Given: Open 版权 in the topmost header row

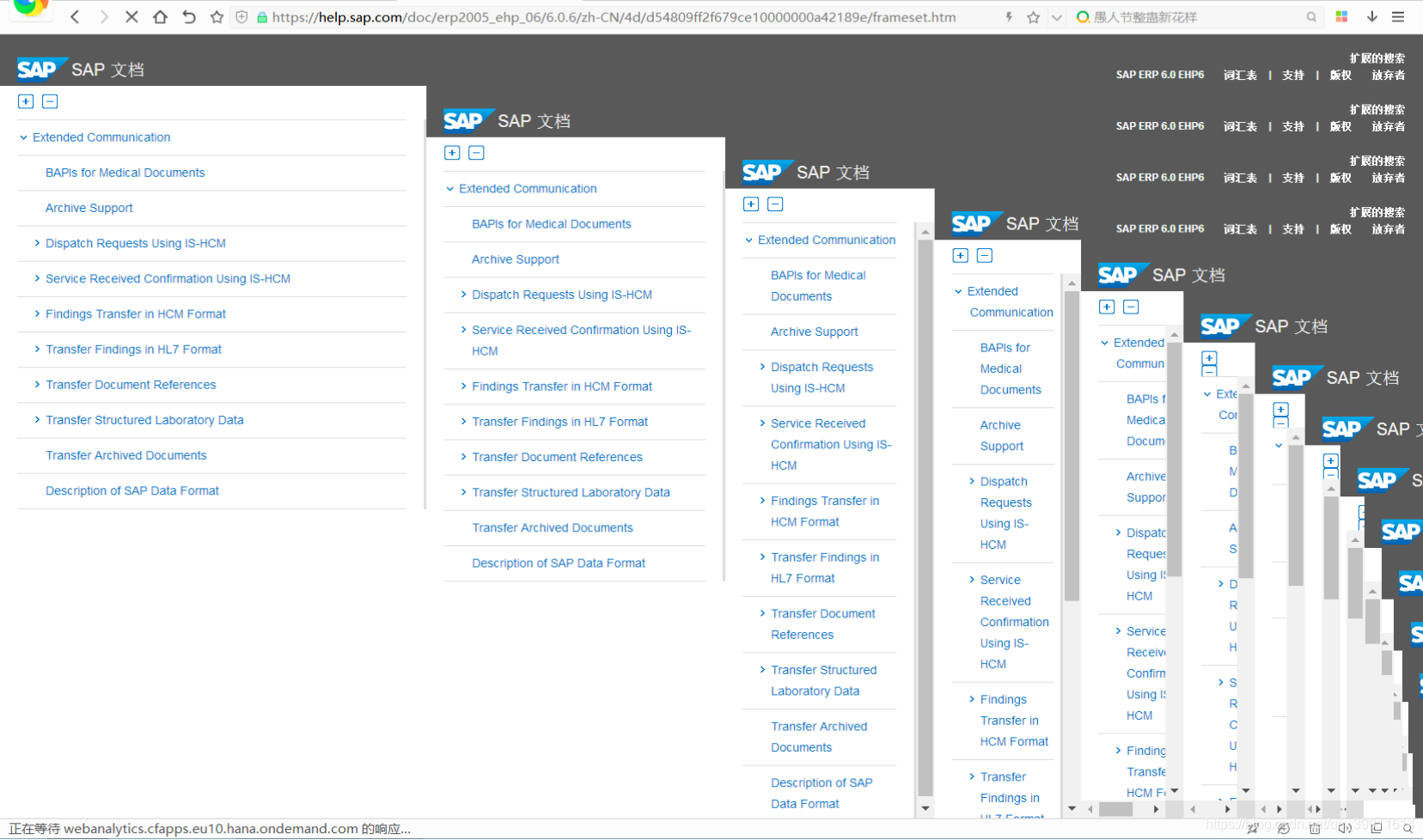Looking at the screenshot, I should point(1341,75).
